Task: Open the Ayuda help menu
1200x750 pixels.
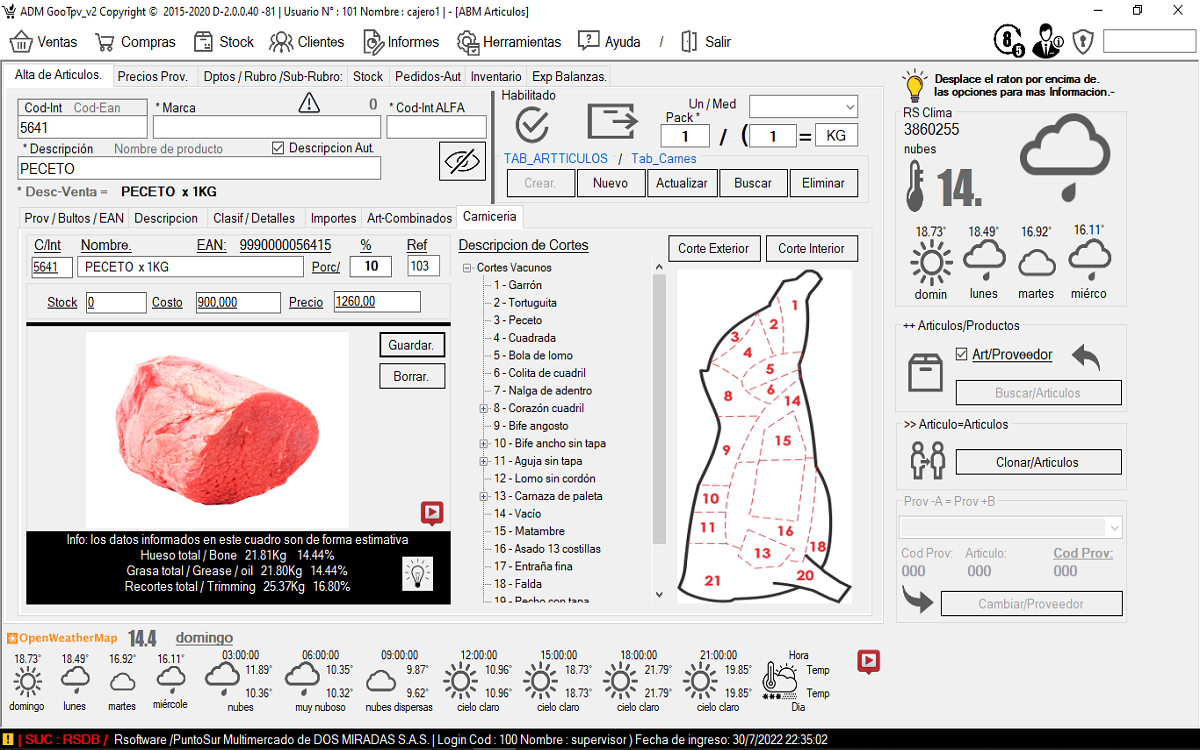Action: point(609,42)
